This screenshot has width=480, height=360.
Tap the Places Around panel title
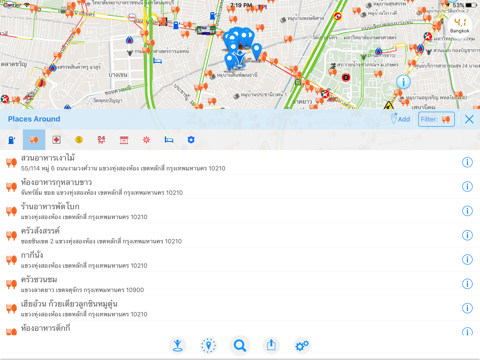pyautogui.click(x=34, y=119)
